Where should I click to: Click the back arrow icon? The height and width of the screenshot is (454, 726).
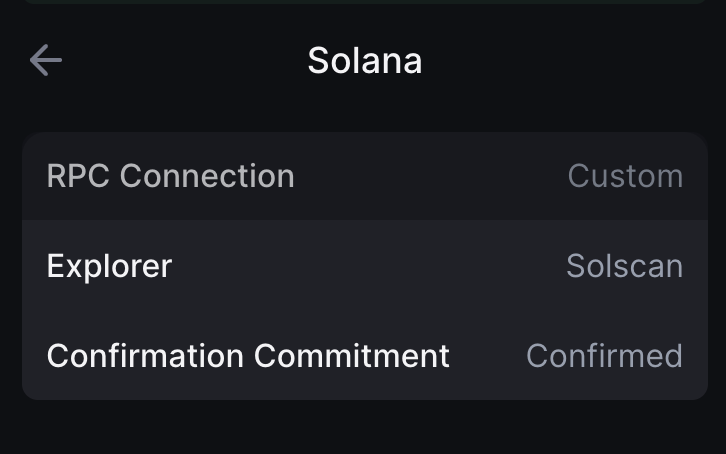[46, 61]
